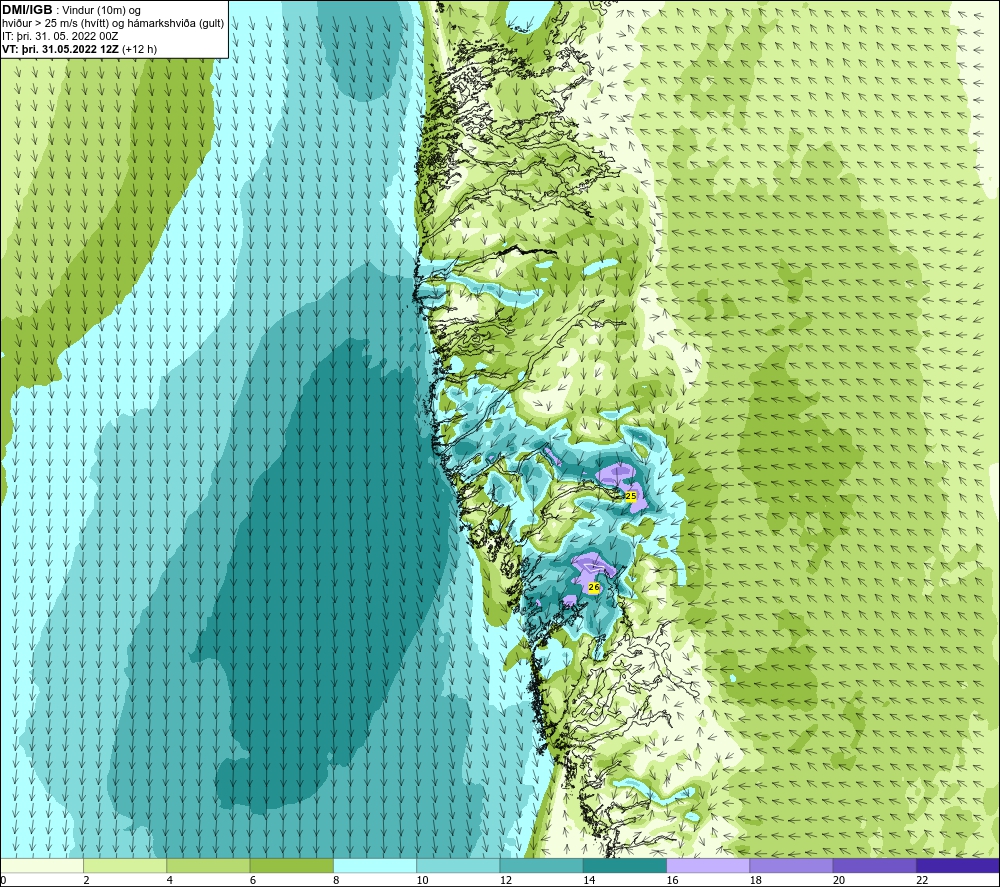This screenshot has width=1000, height=887.
Task: Click the DMI/IGB title text
Action: pos(27,10)
